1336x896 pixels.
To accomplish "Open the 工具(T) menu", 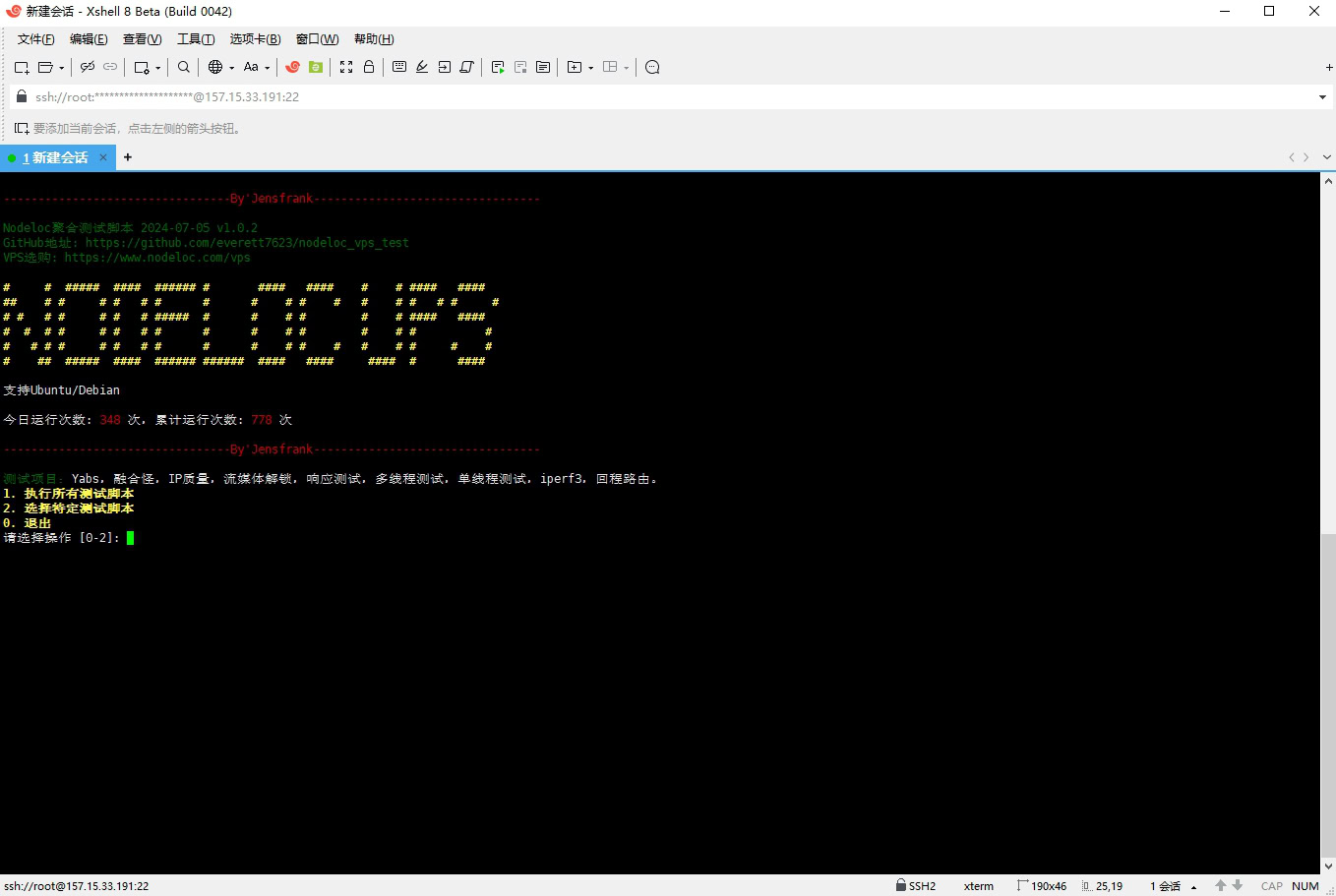I will tap(196, 39).
